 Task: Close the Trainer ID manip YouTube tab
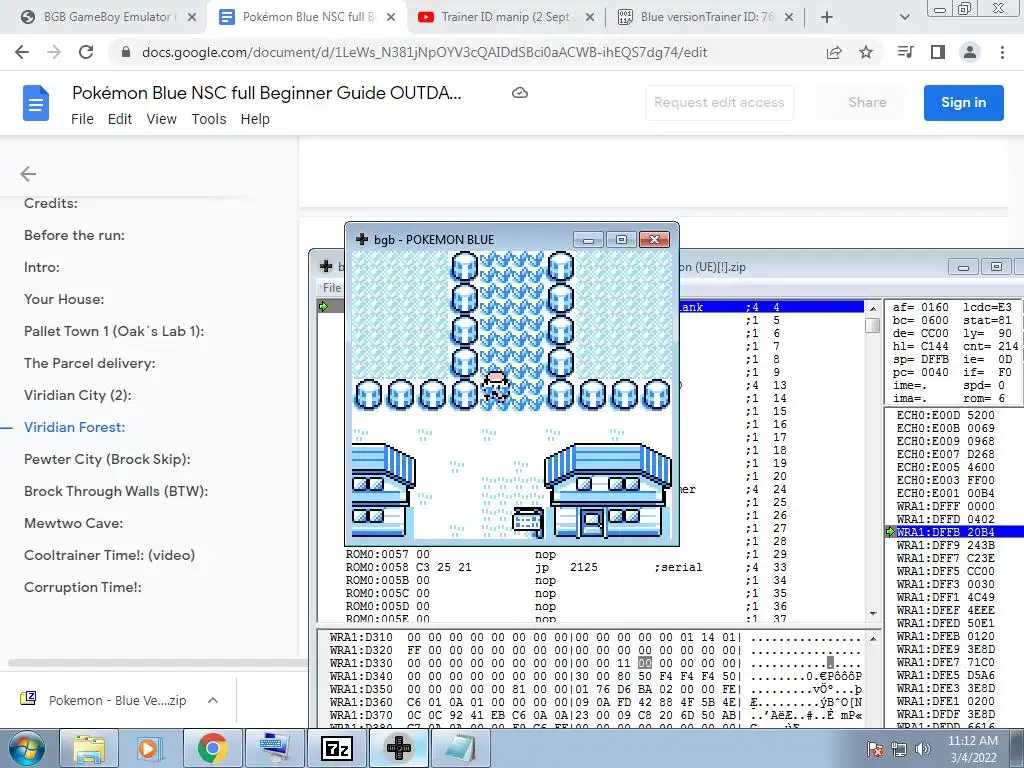[589, 17]
